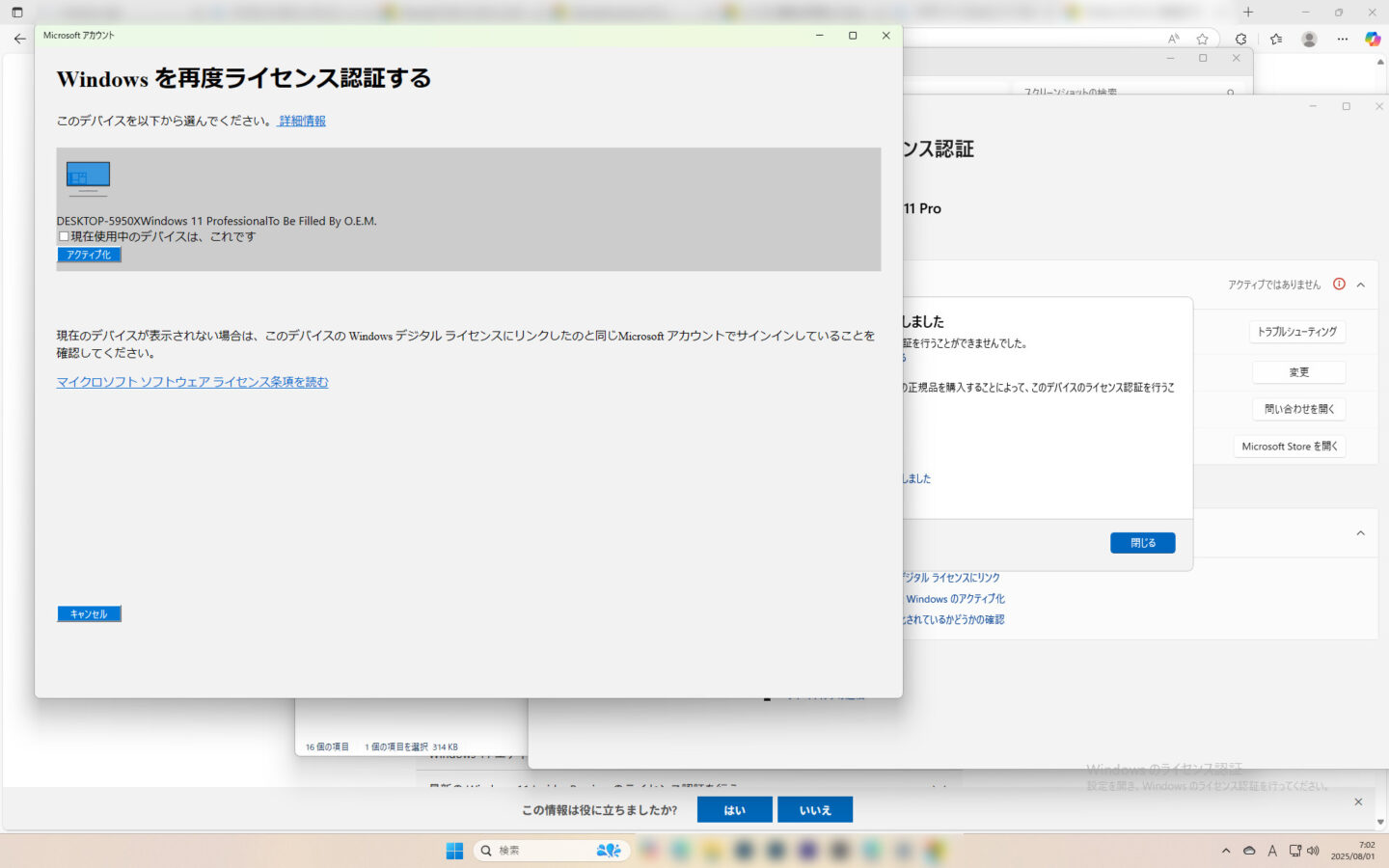Open the 詳細情報 link
Image resolution: width=1389 pixels, height=868 pixels.
coord(302,121)
